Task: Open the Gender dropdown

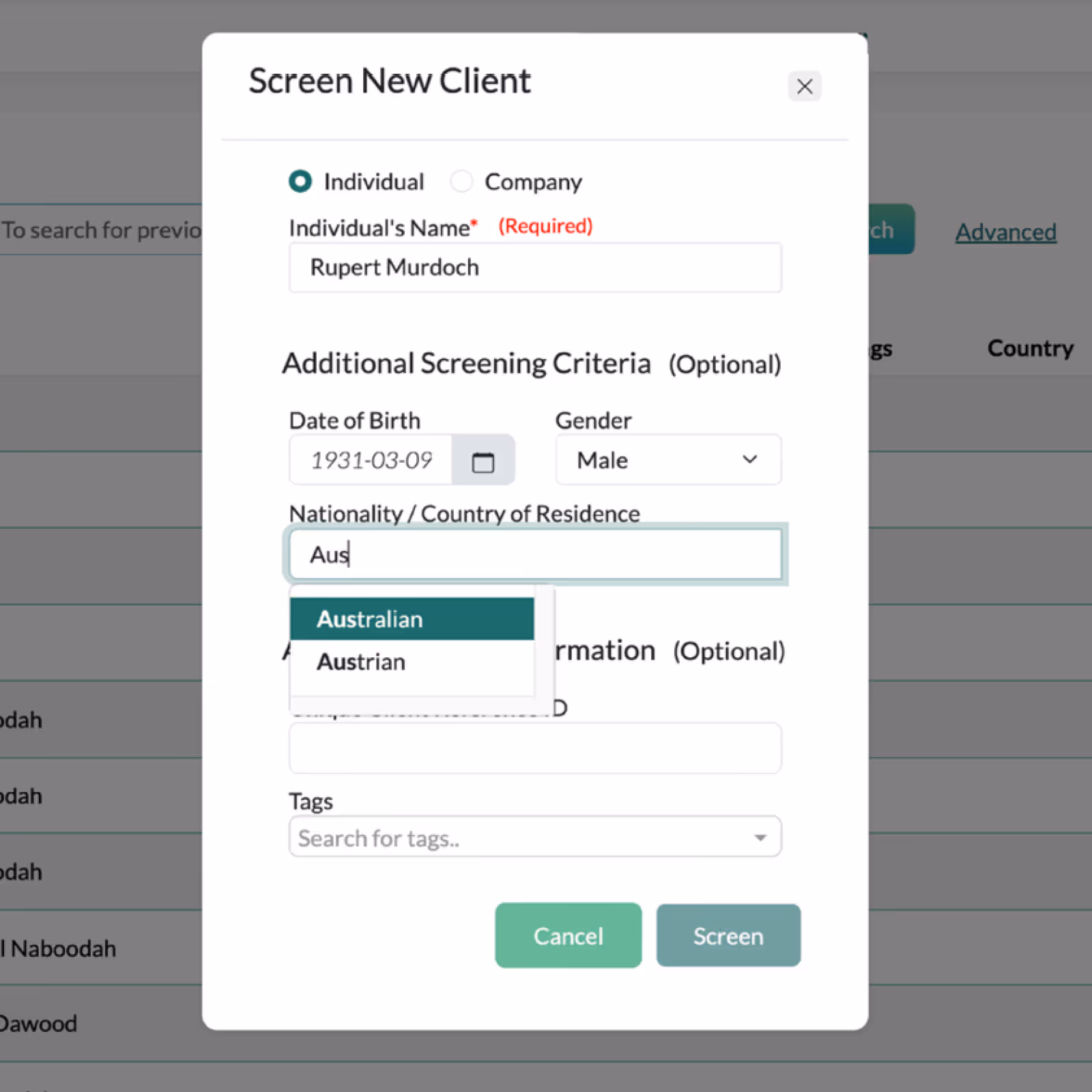Action: (668, 460)
